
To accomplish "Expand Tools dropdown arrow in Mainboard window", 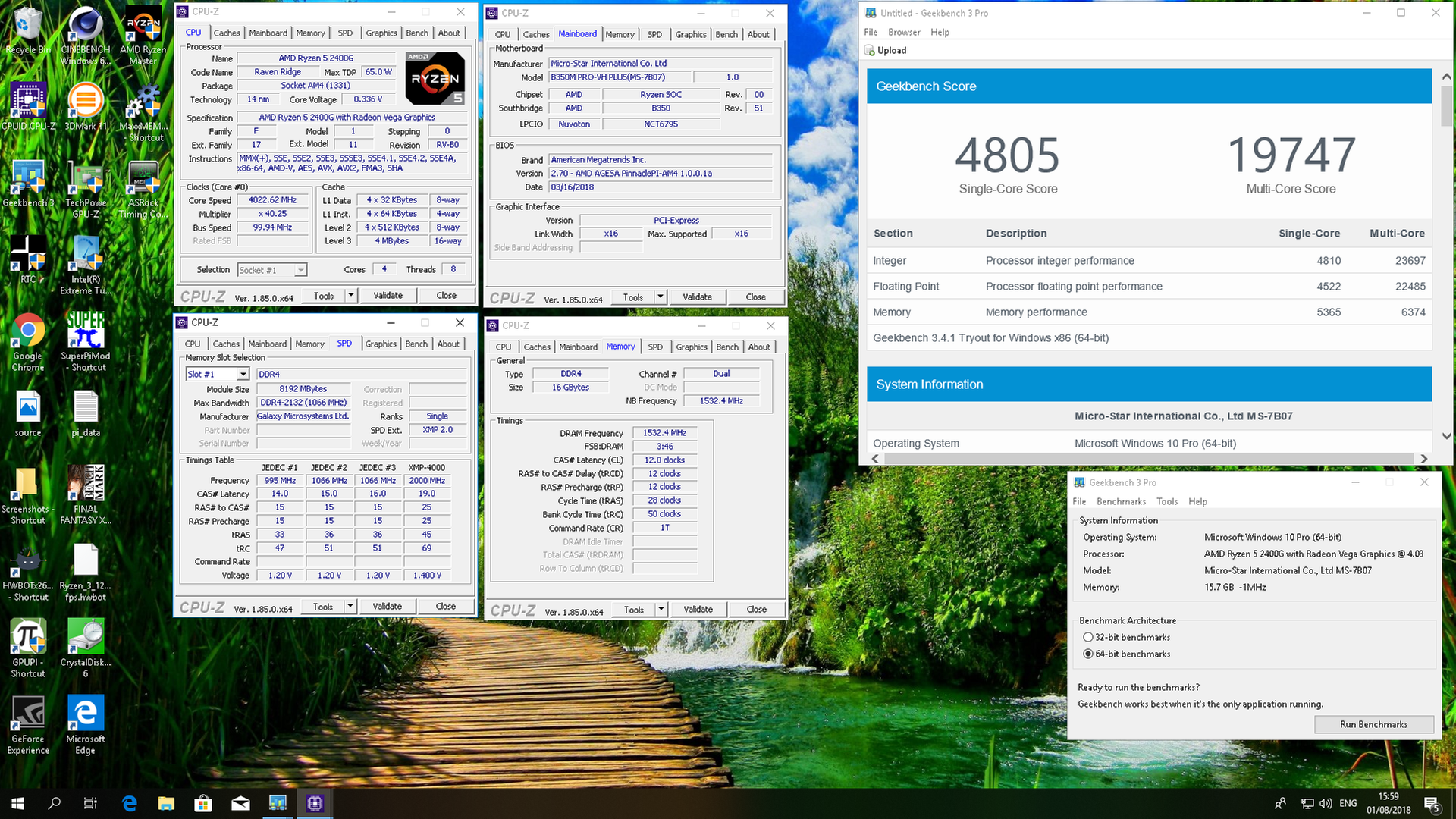I will [661, 297].
